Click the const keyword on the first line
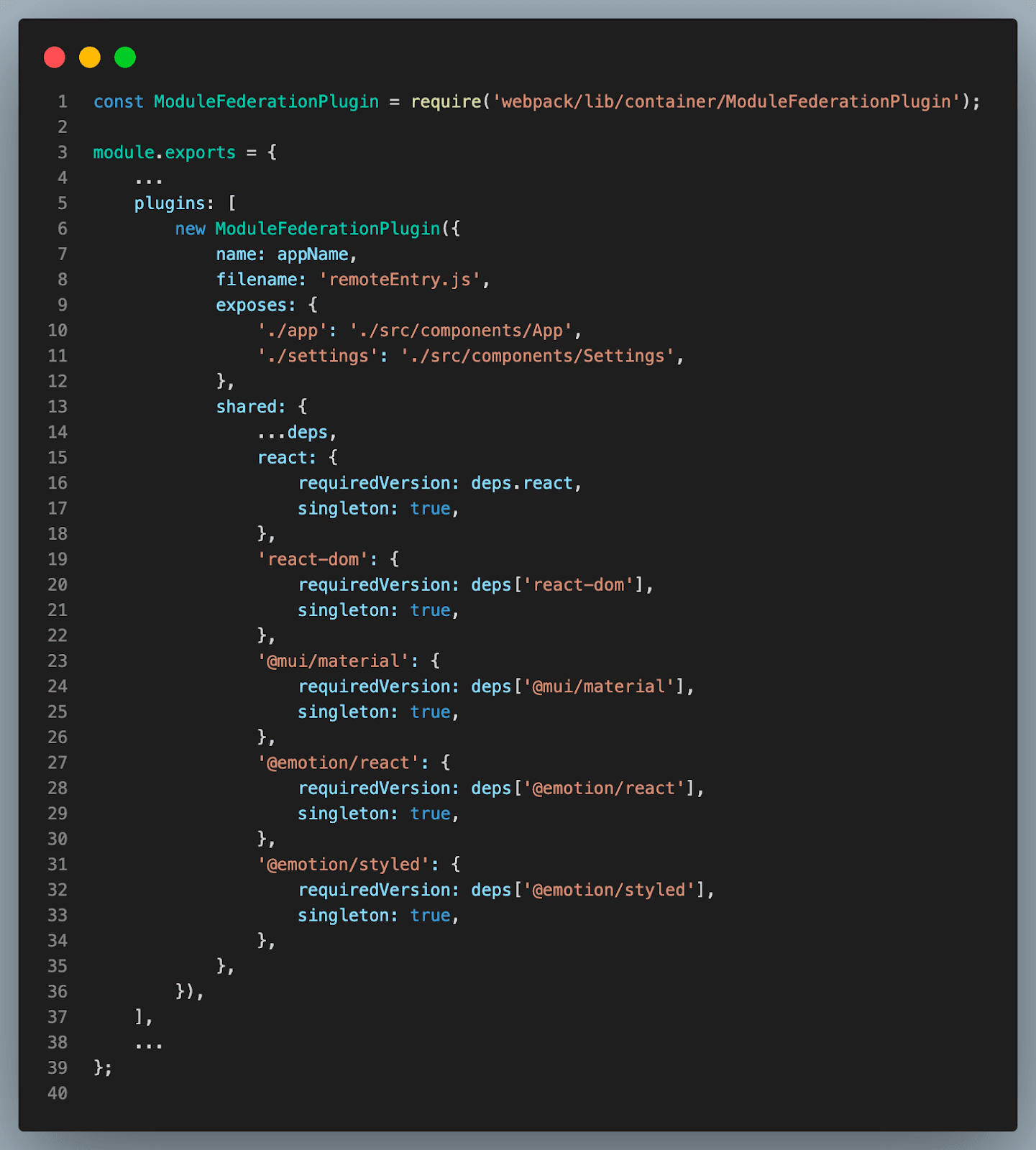The width and height of the screenshot is (1036, 1150). click(x=119, y=102)
